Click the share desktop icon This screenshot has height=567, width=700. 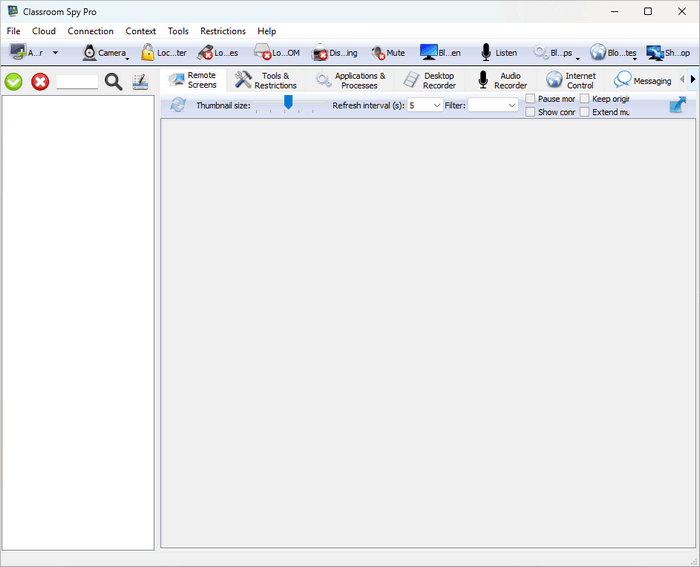655,53
